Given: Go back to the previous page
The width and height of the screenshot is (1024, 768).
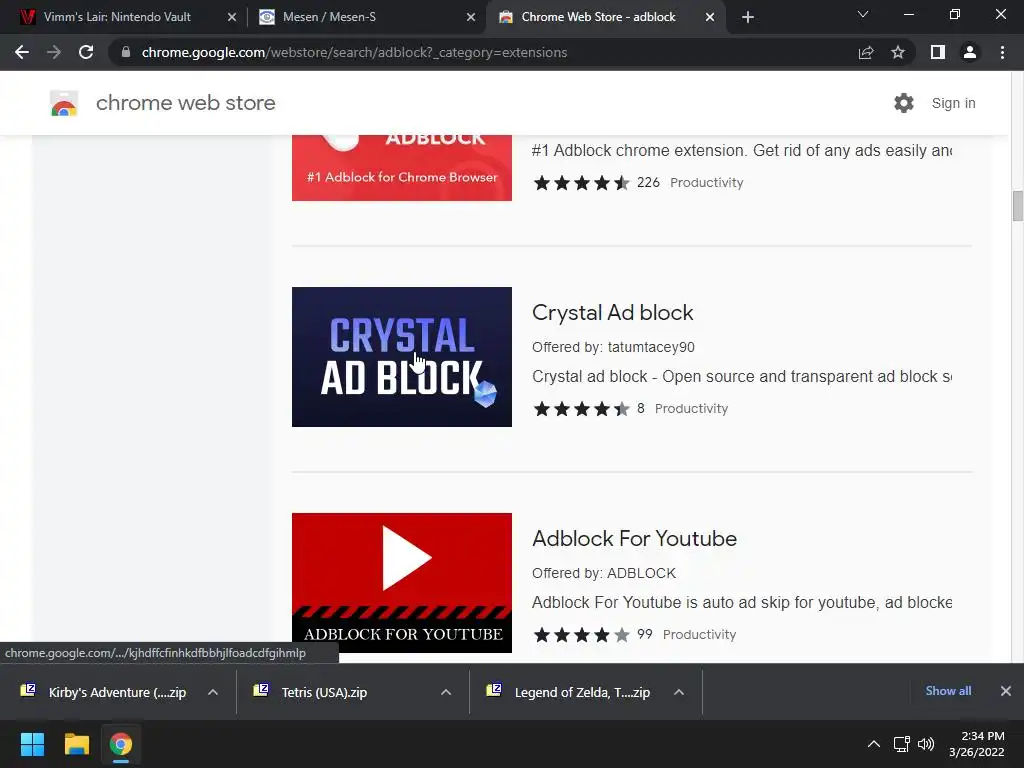Looking at the screenshot, I should pyautogui.click(x=22, y=52).
